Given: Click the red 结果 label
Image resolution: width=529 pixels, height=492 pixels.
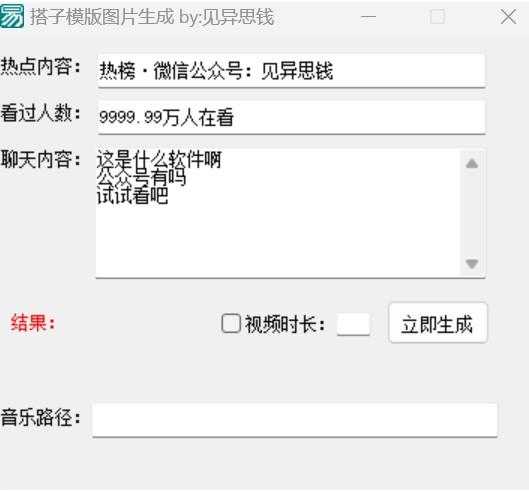Looking at the screenshot, I should [33, 323].
